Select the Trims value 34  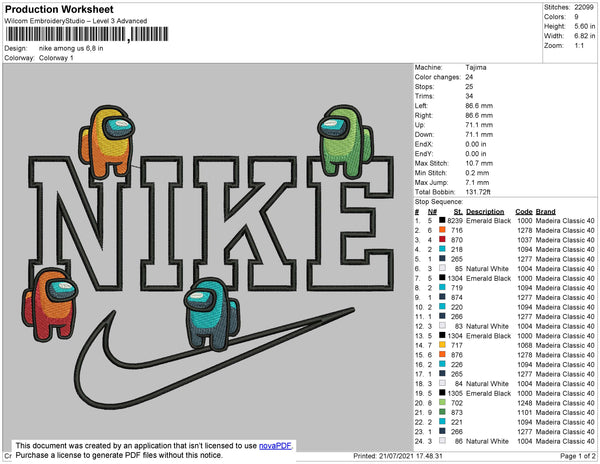pos(470,96)
